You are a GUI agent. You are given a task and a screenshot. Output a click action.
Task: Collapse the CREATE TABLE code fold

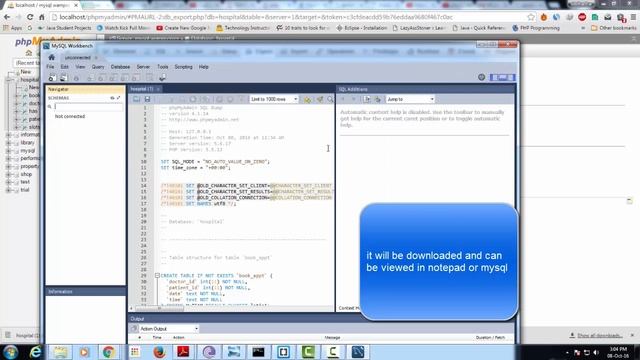pos(157,276)
